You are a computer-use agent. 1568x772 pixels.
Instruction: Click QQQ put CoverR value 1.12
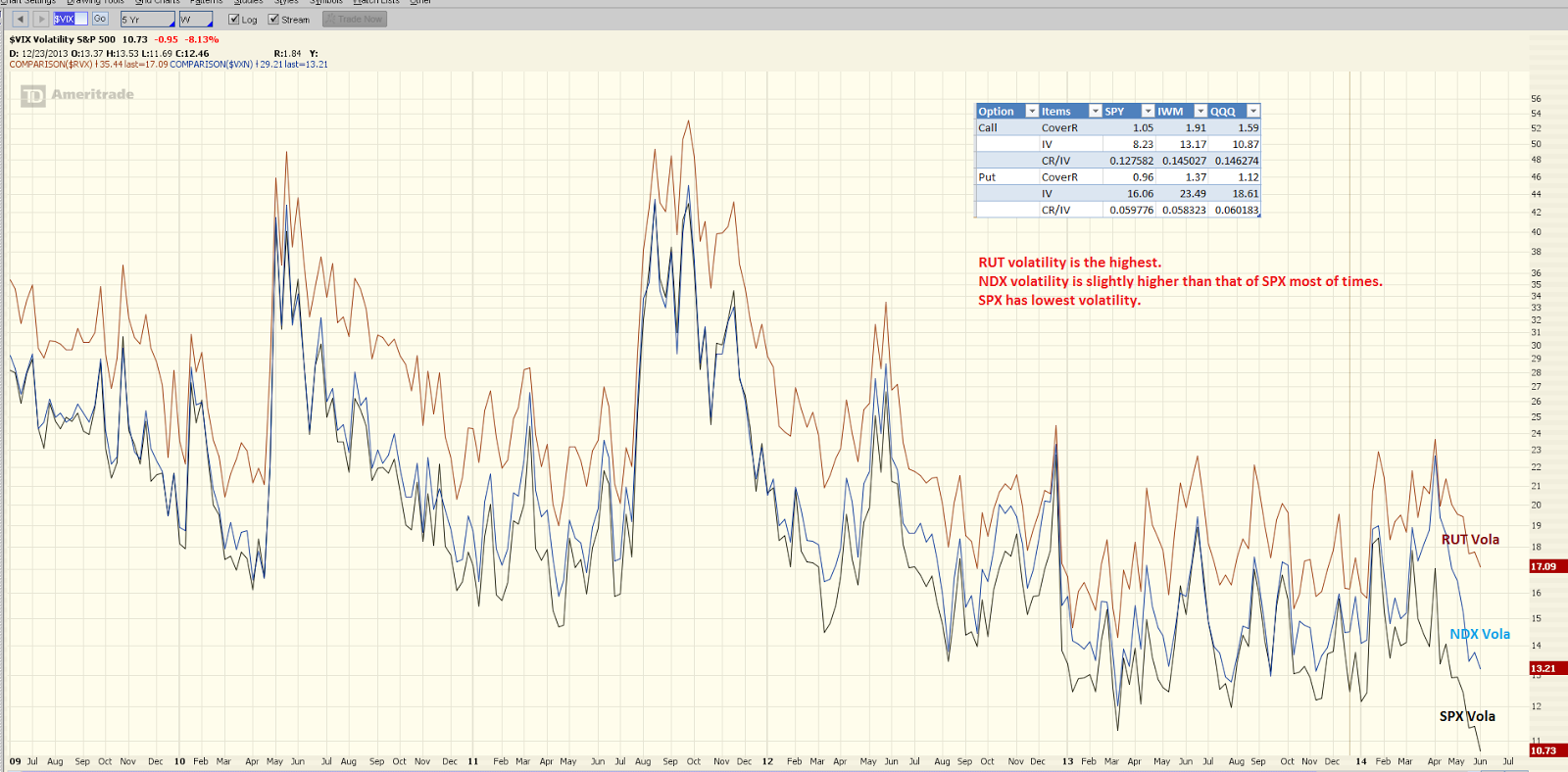[1248, 177]
